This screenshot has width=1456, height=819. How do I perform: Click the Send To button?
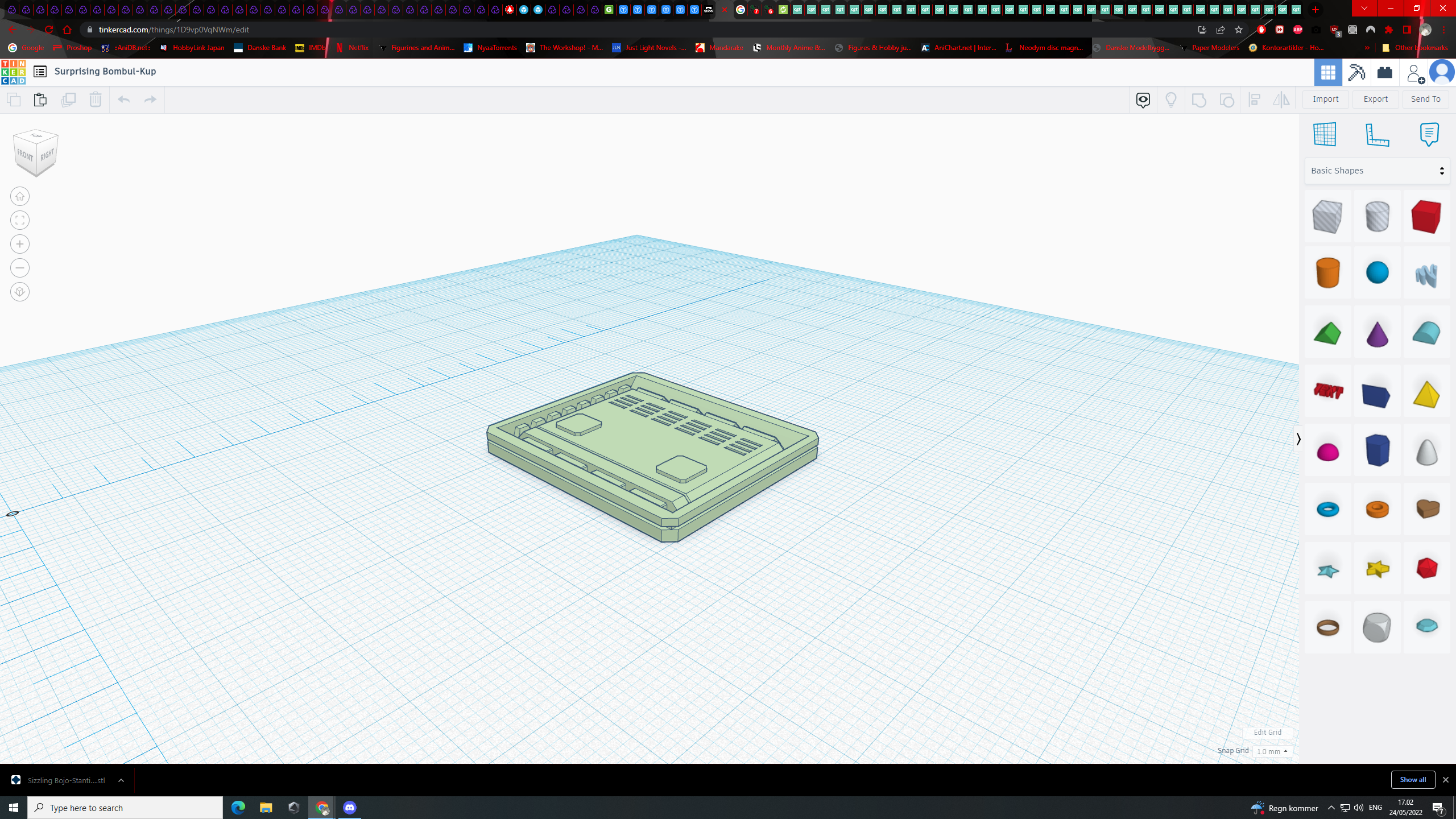[x=1425, y=99]
